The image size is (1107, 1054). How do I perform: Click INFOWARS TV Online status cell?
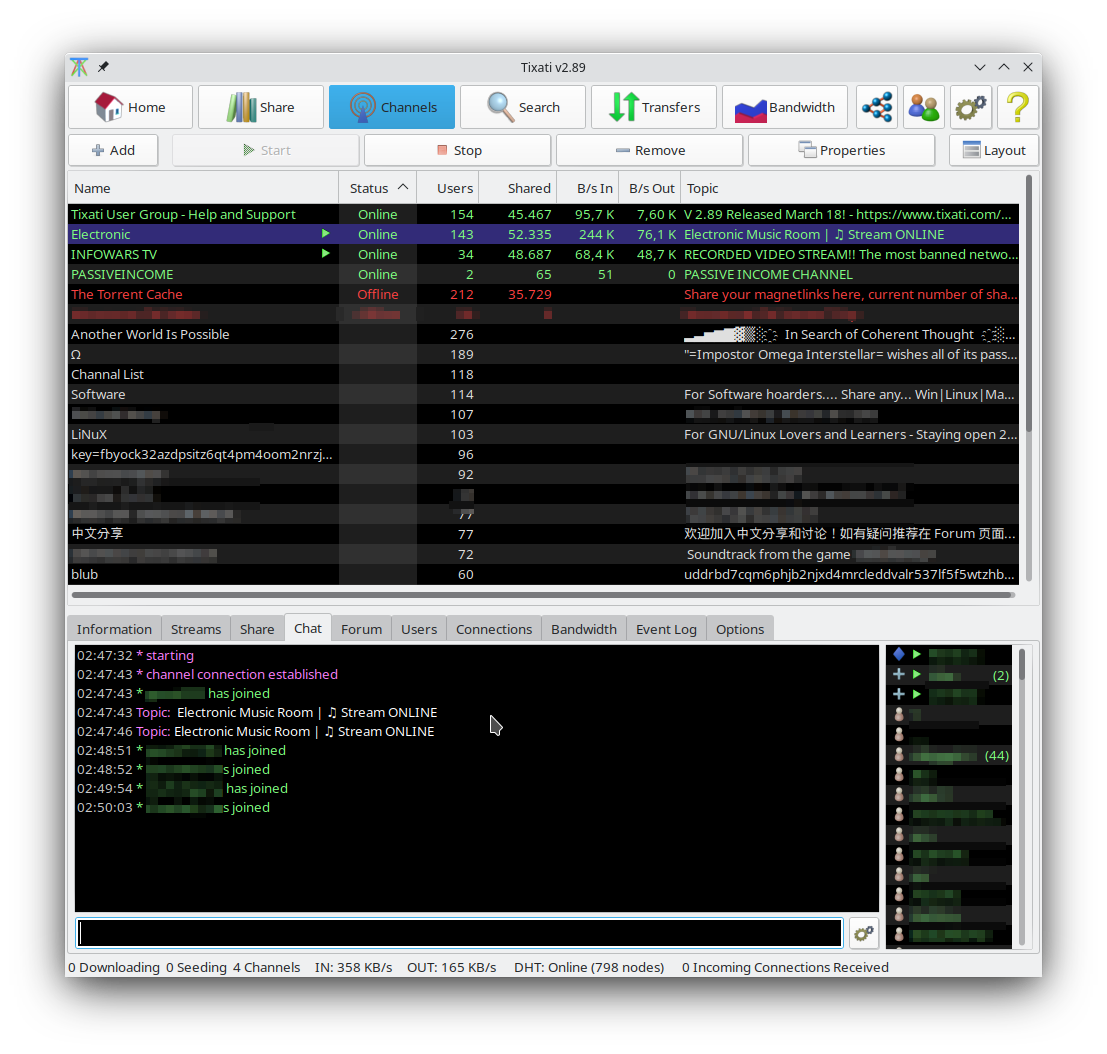coord(378,254)
